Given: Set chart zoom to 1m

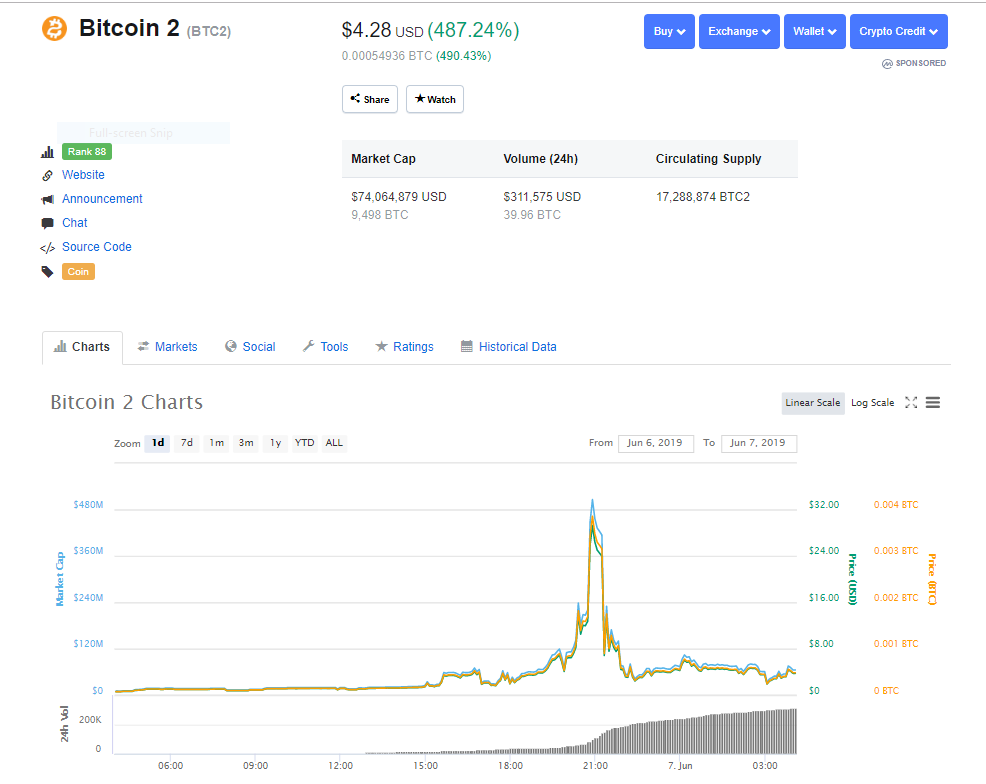Looking at the screenshot, I should coord(216,443).
